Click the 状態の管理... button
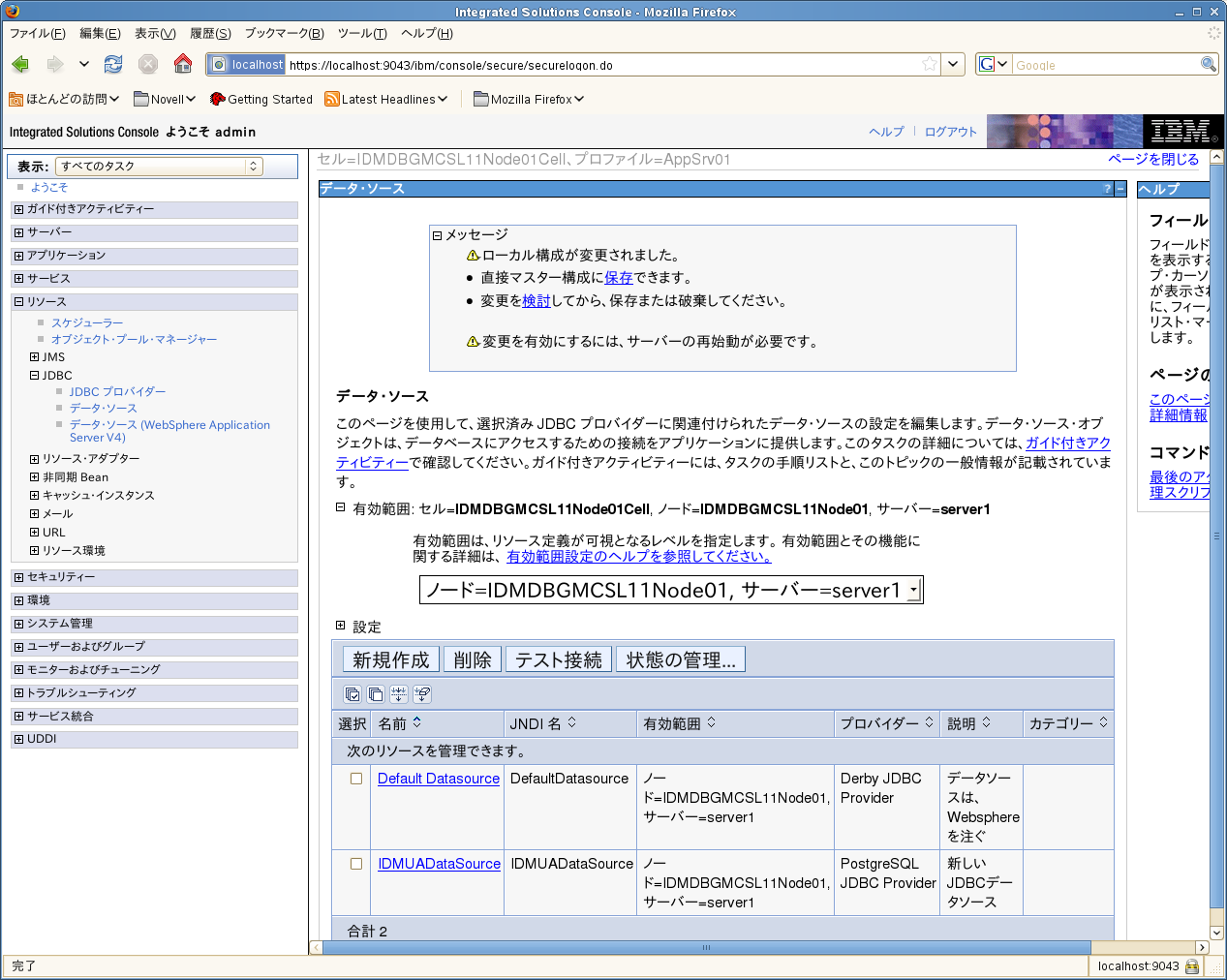 (681, 660)
